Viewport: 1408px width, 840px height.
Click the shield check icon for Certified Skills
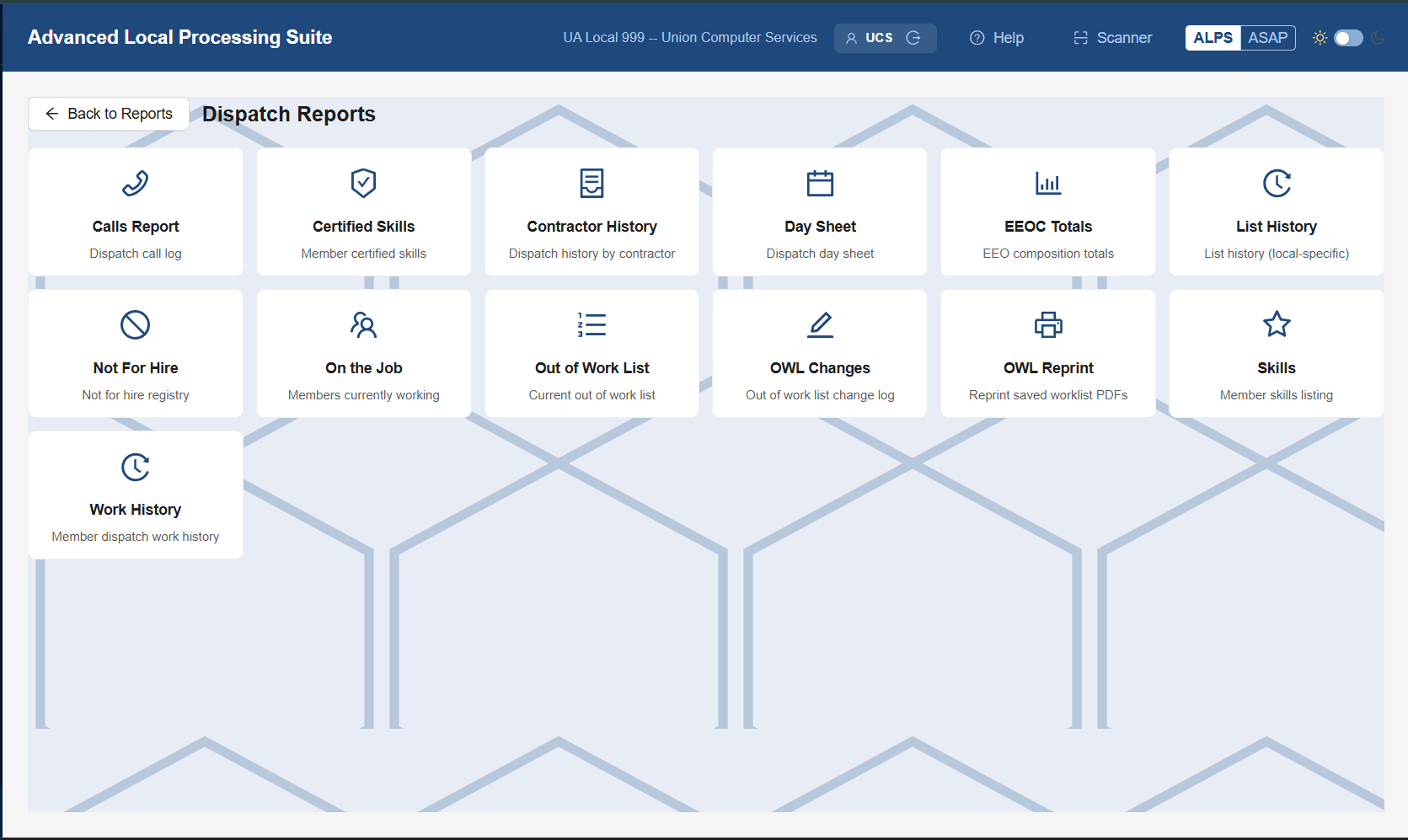point(363,183)
